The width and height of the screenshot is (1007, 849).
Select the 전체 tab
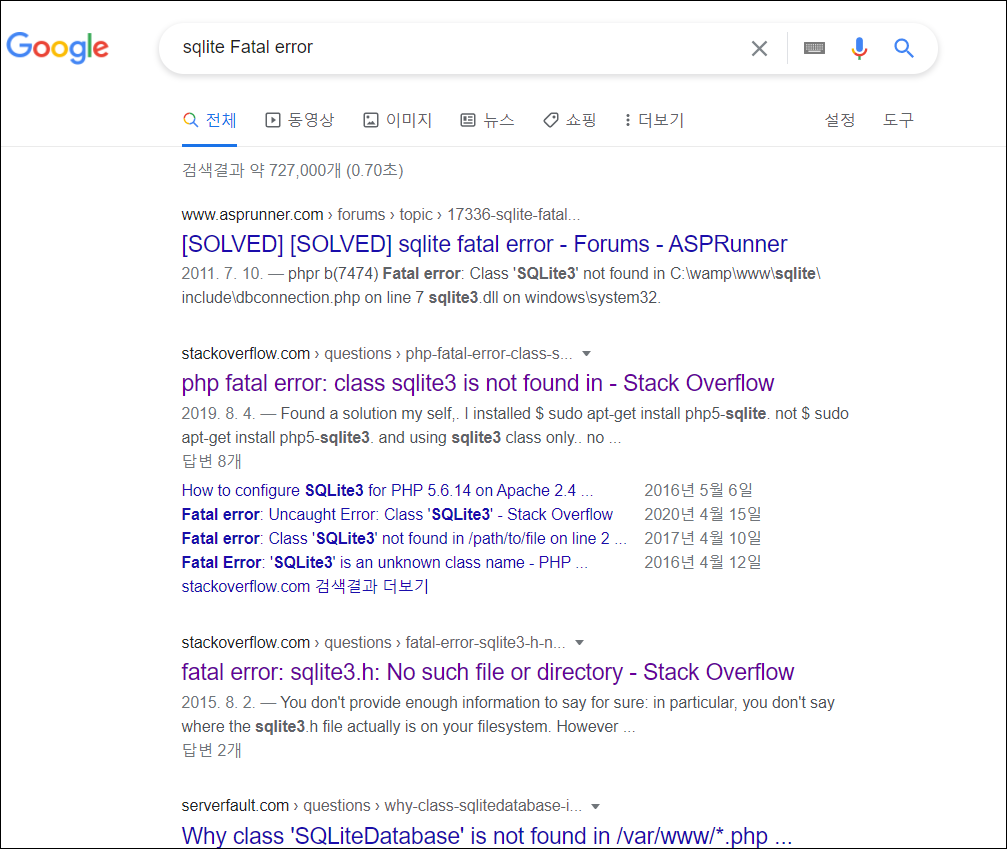[209, 120]
